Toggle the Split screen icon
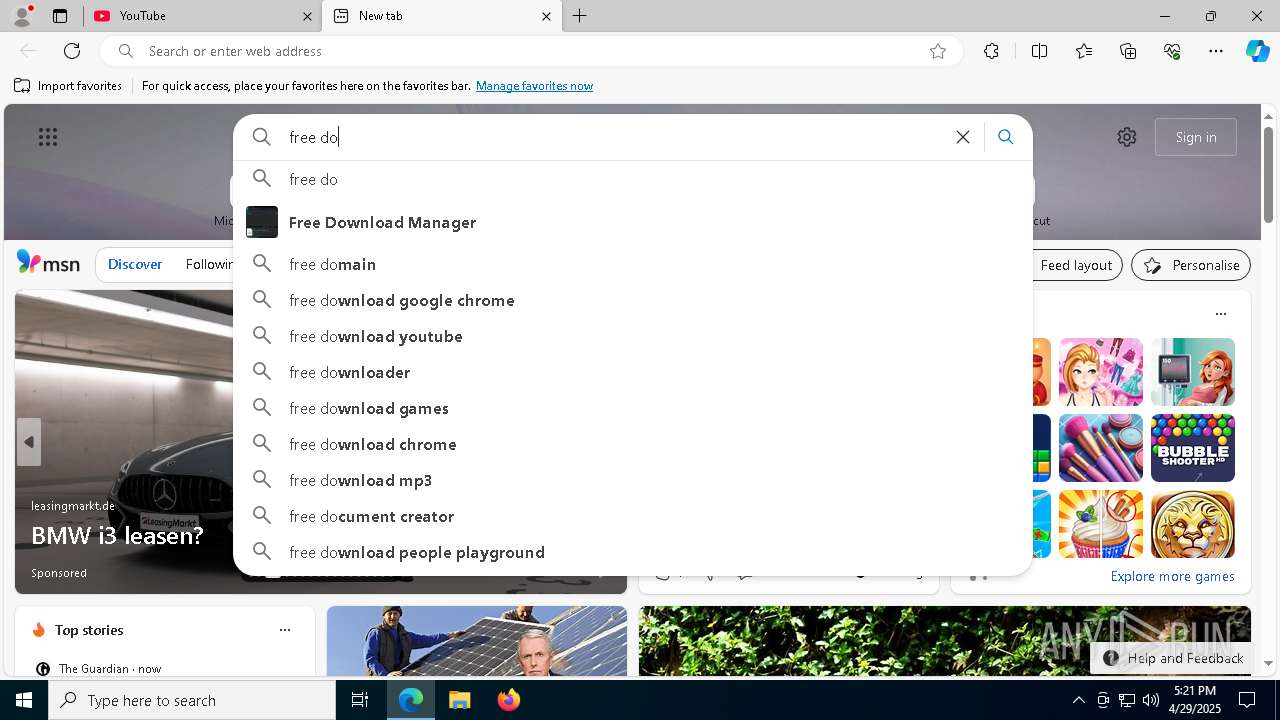The height and width of the screenshot is (720, 1280). pyautogui.click(x=1039, y=51)
